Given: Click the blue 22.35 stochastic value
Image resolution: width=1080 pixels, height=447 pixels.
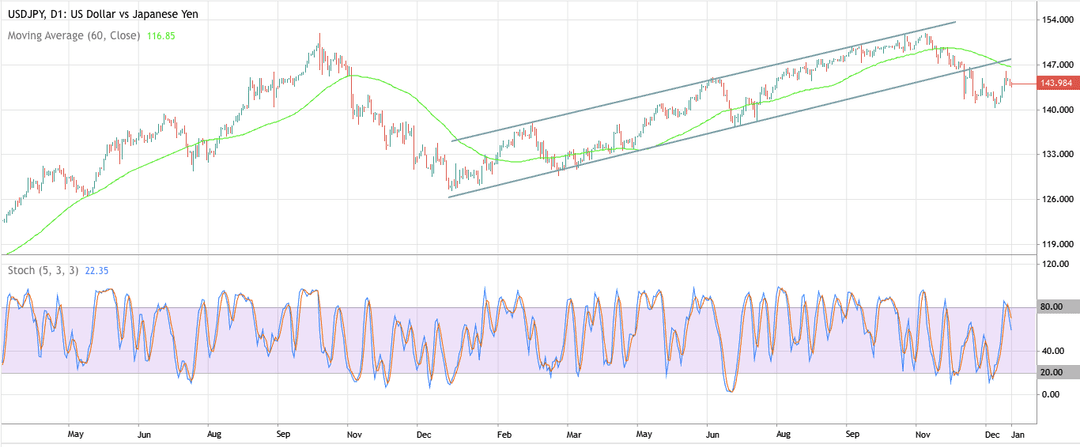Looking at the screenshot, I should [96, 271].
